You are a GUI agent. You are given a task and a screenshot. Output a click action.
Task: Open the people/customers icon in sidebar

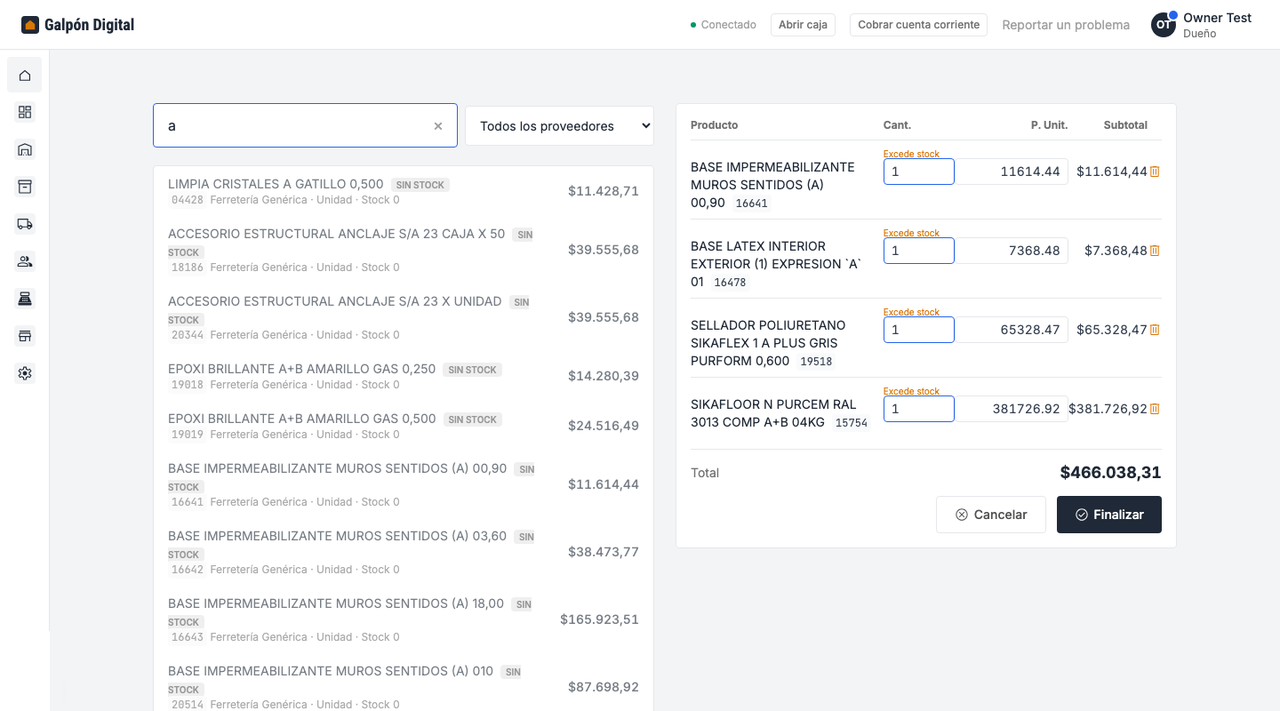25,261
